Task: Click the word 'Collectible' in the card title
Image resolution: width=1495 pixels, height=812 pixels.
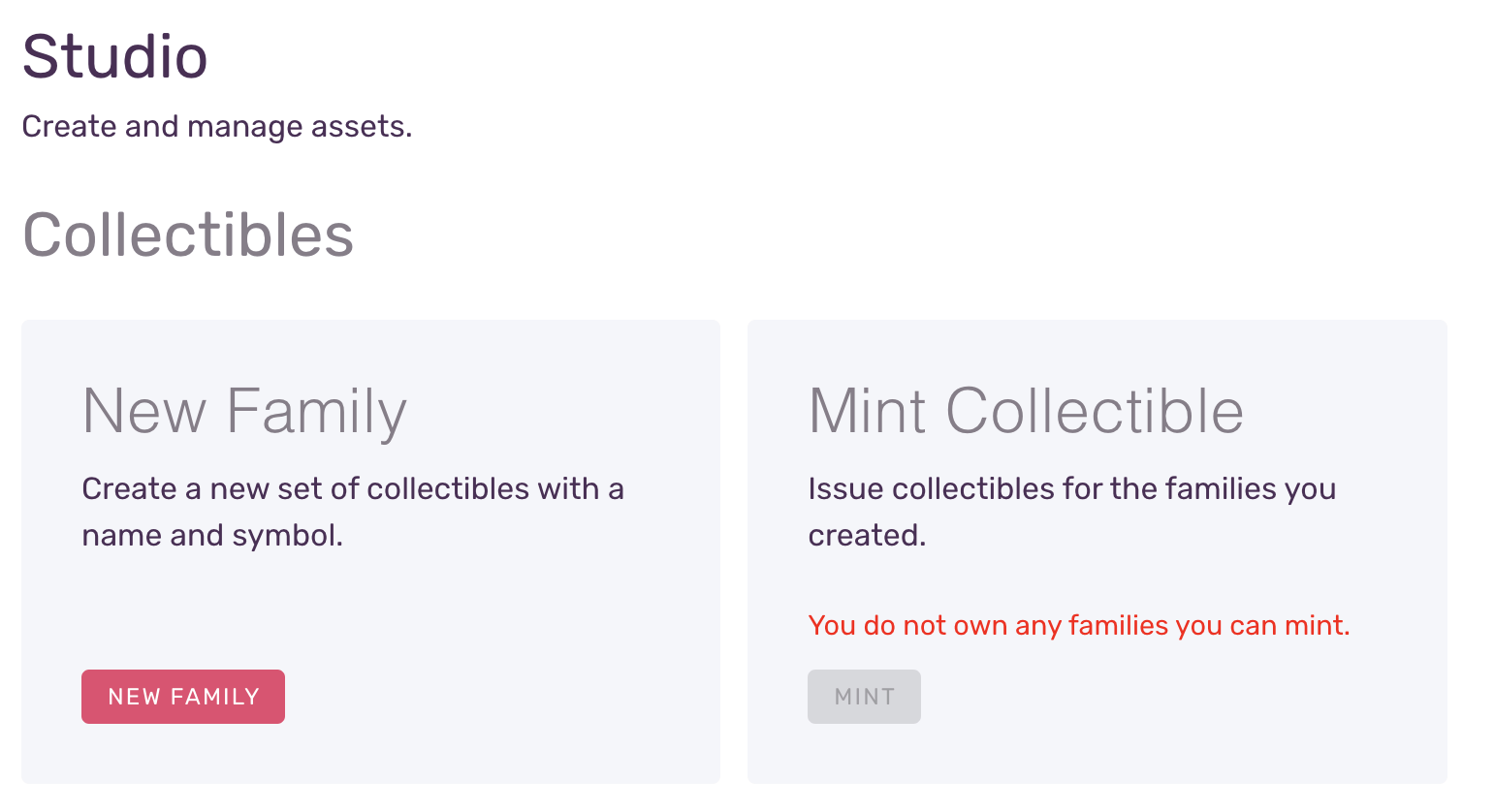Action: tap(1095, 411)
